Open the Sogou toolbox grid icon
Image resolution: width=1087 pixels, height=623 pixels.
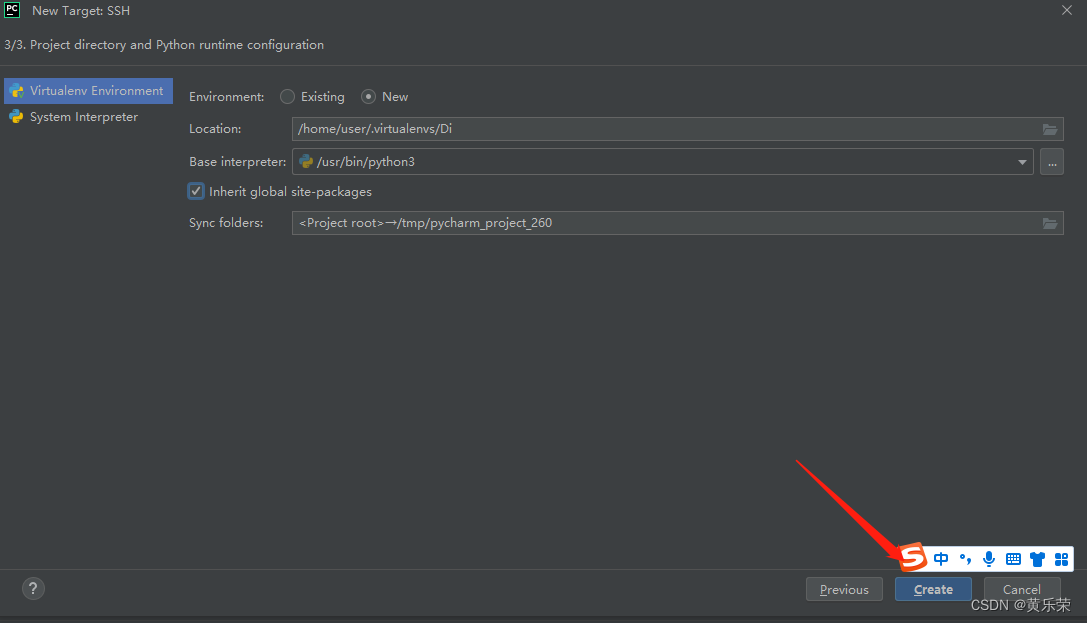point(1061,559)
